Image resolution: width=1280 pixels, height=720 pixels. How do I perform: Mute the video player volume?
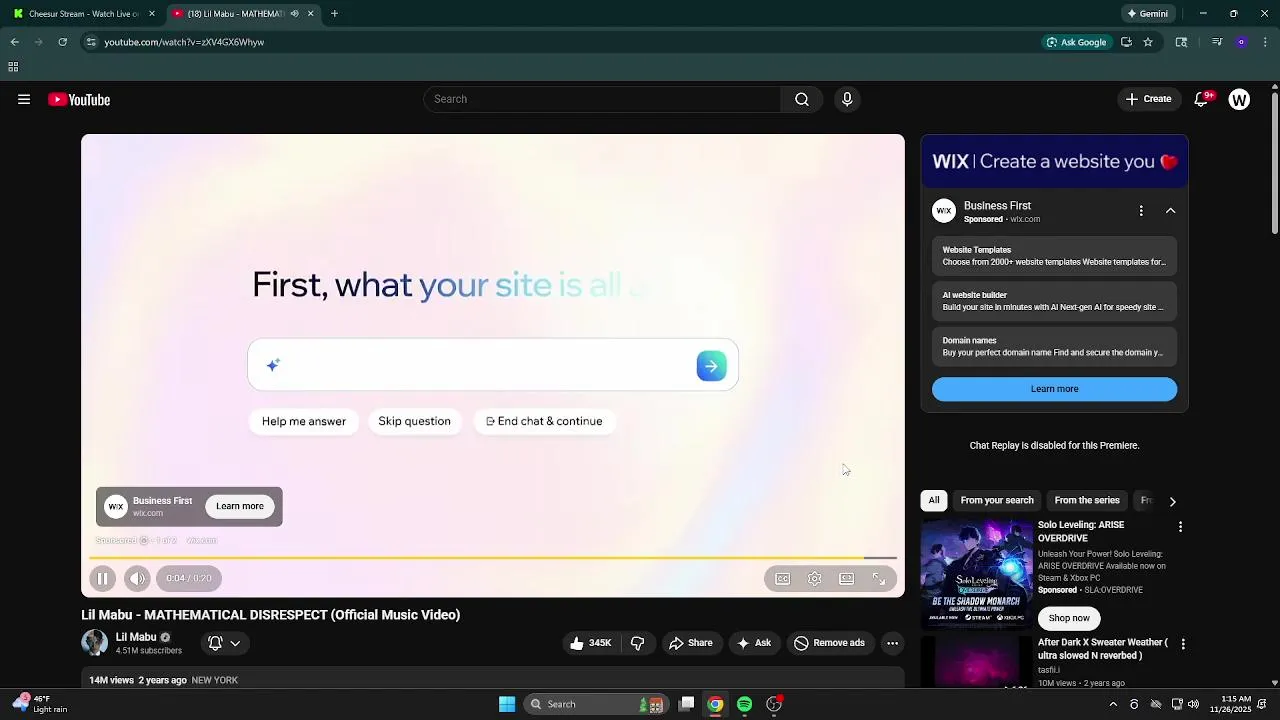[137, 578]
